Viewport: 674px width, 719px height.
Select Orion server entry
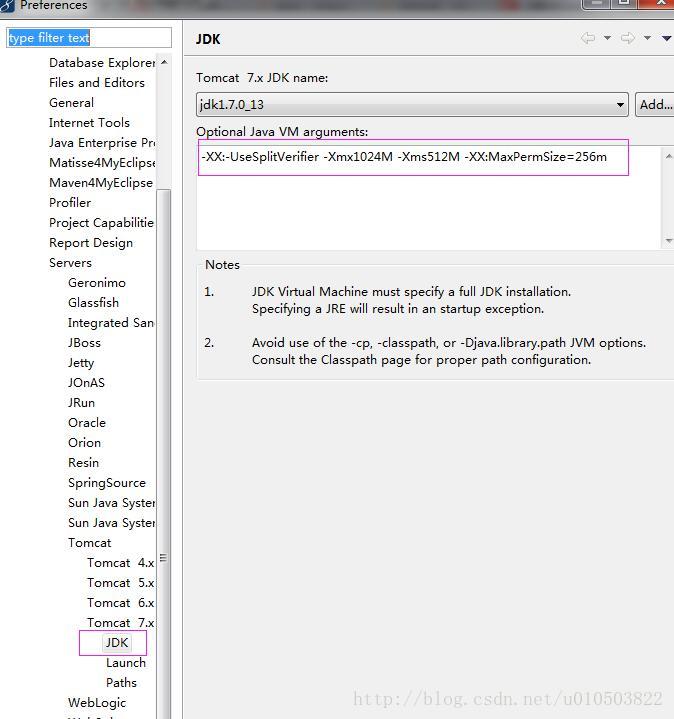point(84,442)
